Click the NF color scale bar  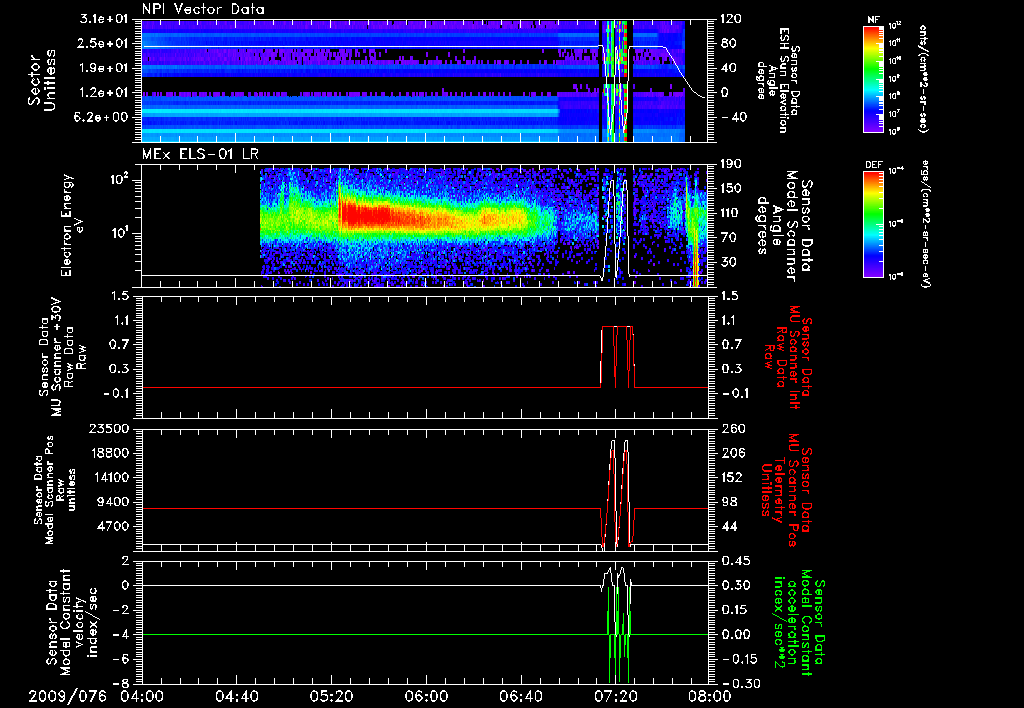873,78
